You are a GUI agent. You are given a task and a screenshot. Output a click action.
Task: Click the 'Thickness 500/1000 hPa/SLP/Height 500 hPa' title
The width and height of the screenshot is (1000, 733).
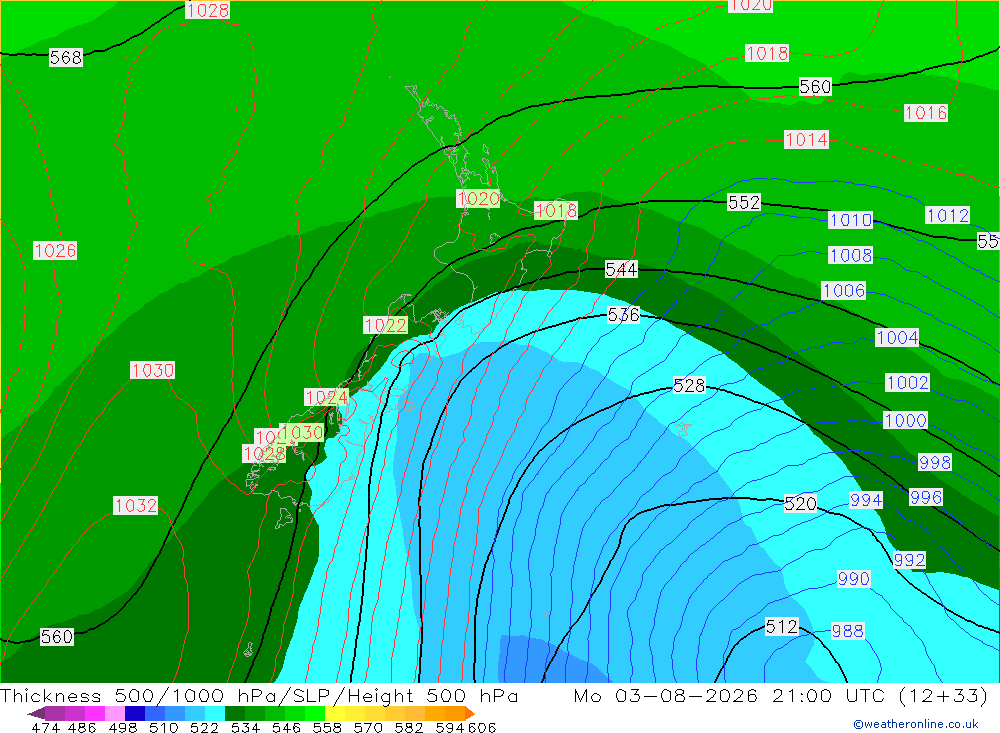(259, 695)
